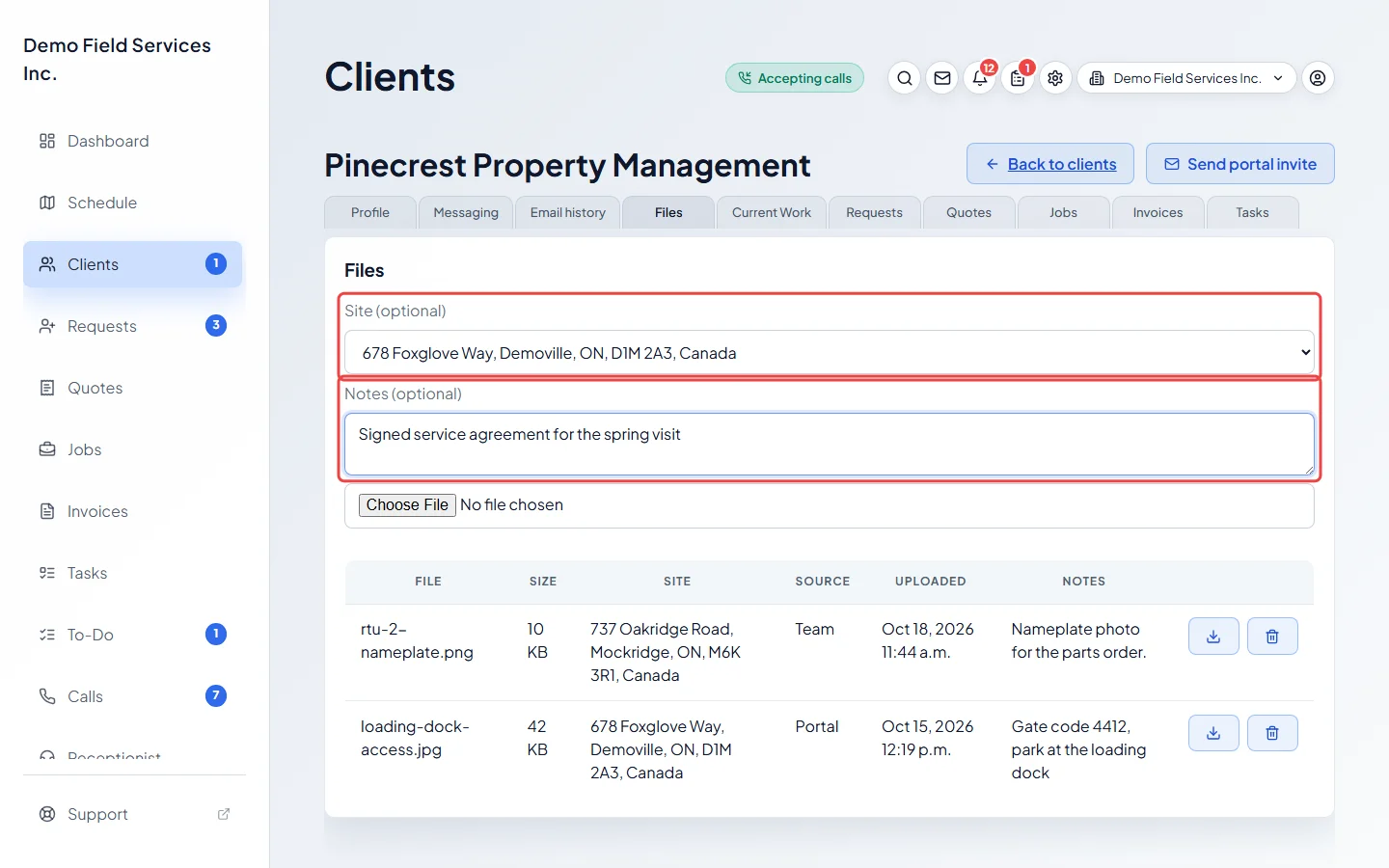Open the client Invoices tab
This screenshot has width=1389, height=868.
point(1158,212)
